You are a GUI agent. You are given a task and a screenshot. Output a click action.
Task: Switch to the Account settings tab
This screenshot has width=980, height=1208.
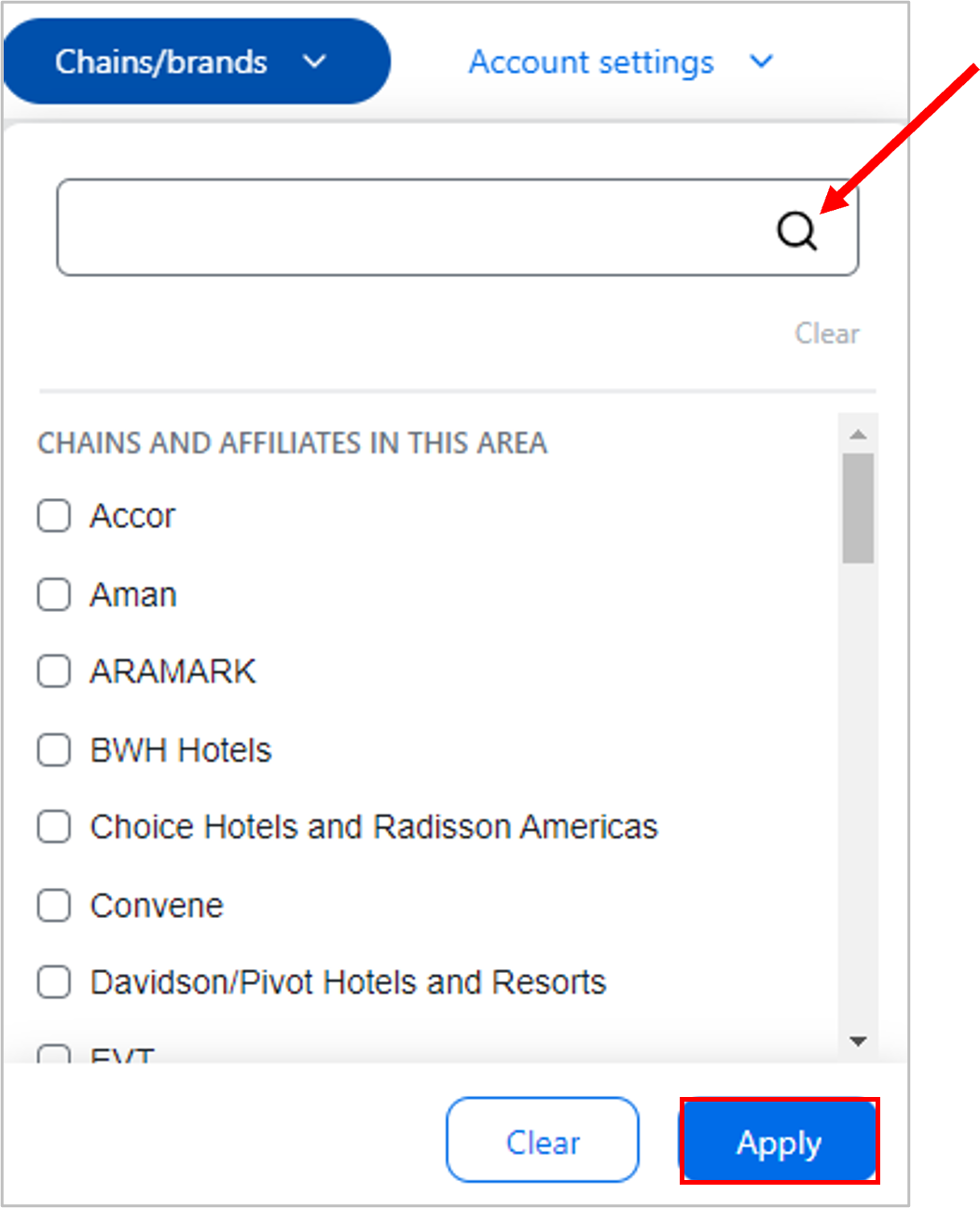(x=590, y=62)
